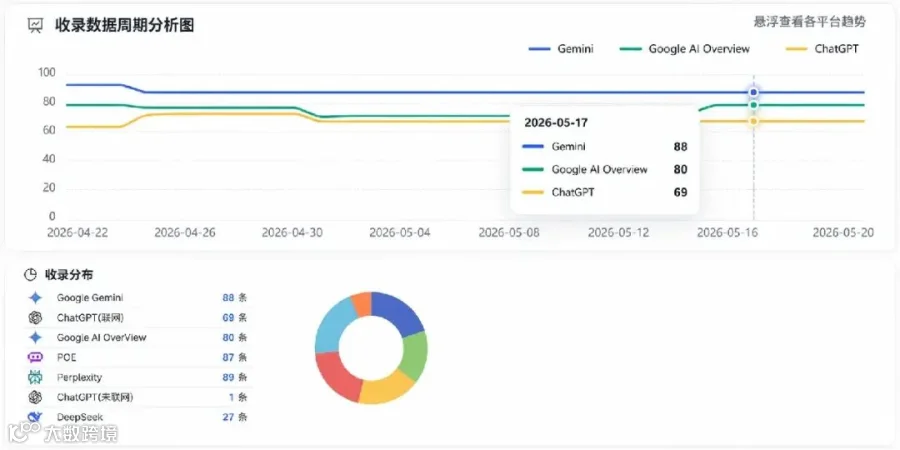The image size is (900, 450).
Task: Click the POE robot icon
Action: 35,358
